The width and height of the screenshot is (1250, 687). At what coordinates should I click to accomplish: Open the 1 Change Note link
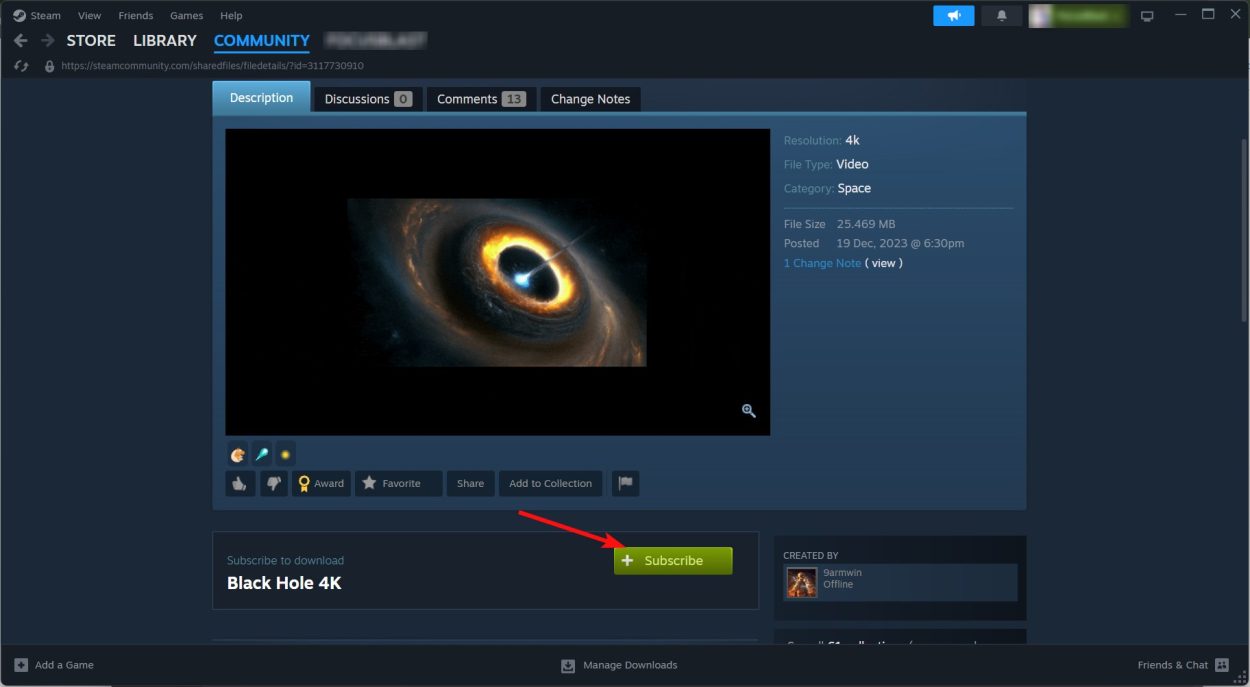click(x=822, y=263)
